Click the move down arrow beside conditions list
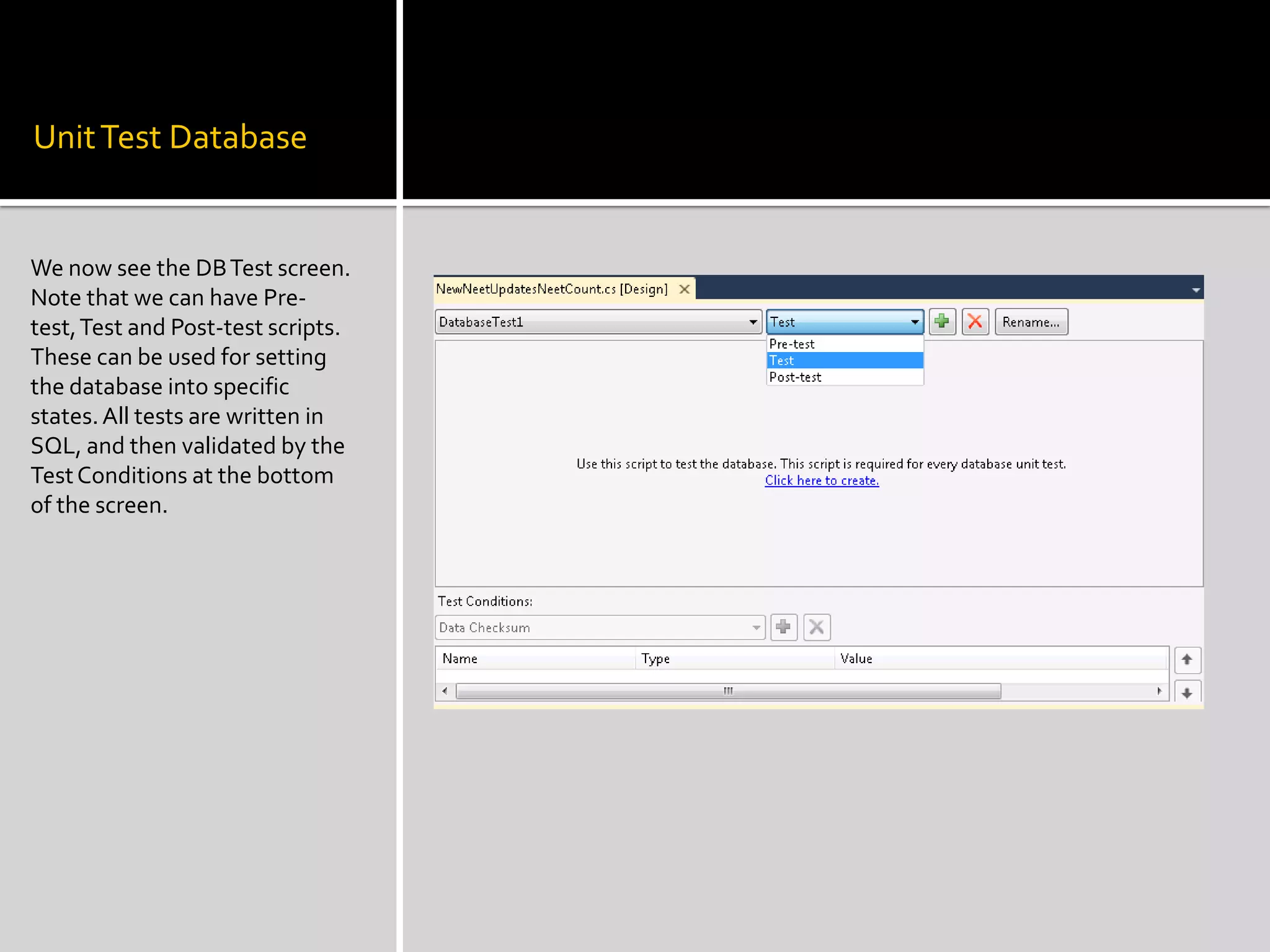1270x952 pixels. click(1187, 692)
